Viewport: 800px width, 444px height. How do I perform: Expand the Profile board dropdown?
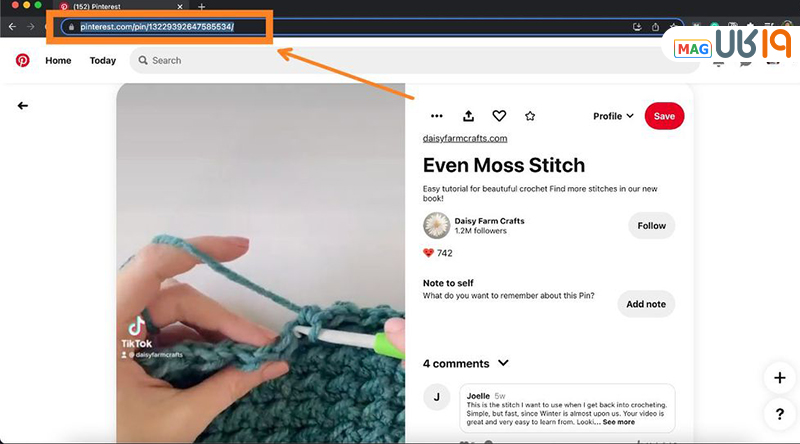613,116
